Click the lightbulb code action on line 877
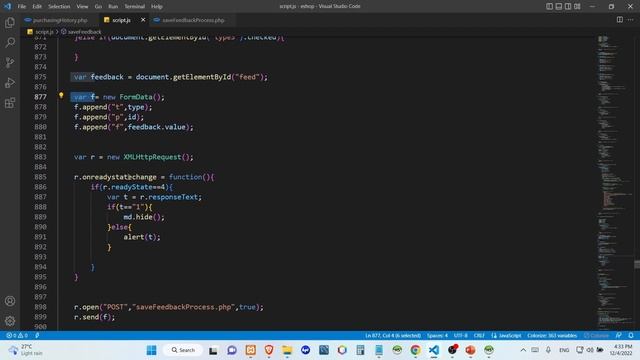The image size is (640, 360). pos(61,96)
